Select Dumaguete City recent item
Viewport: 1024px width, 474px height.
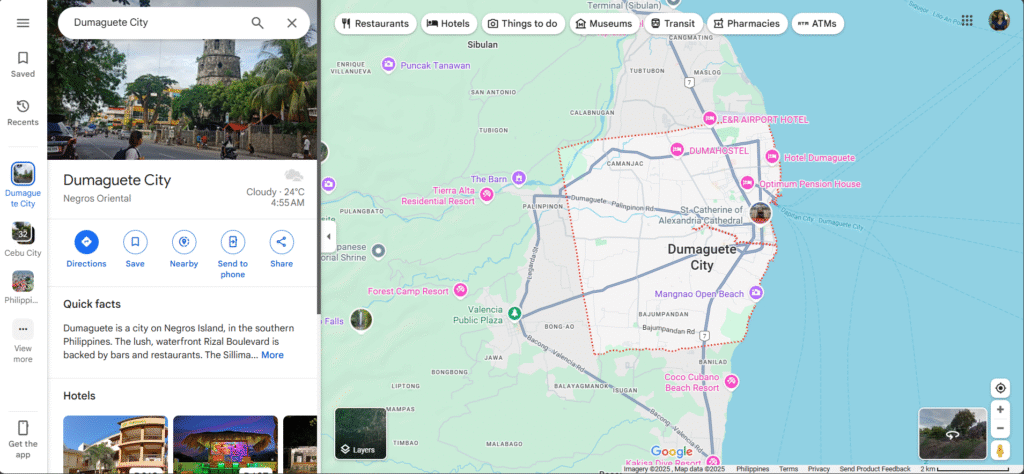pyautogui.click(x=23, y=185)
